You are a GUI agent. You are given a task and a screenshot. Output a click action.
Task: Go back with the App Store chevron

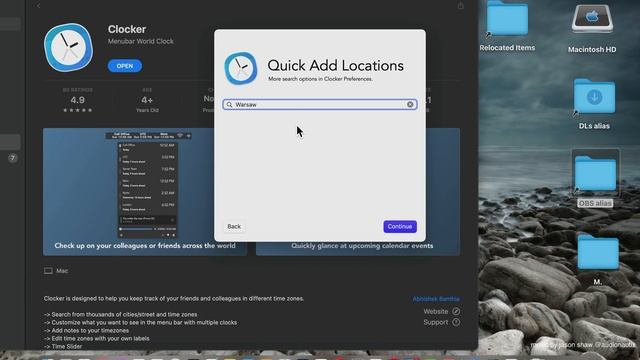38,6
